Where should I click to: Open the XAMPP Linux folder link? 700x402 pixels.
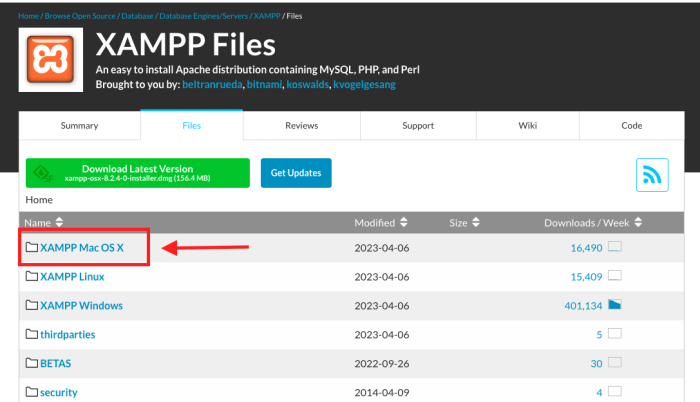[72, 276]
